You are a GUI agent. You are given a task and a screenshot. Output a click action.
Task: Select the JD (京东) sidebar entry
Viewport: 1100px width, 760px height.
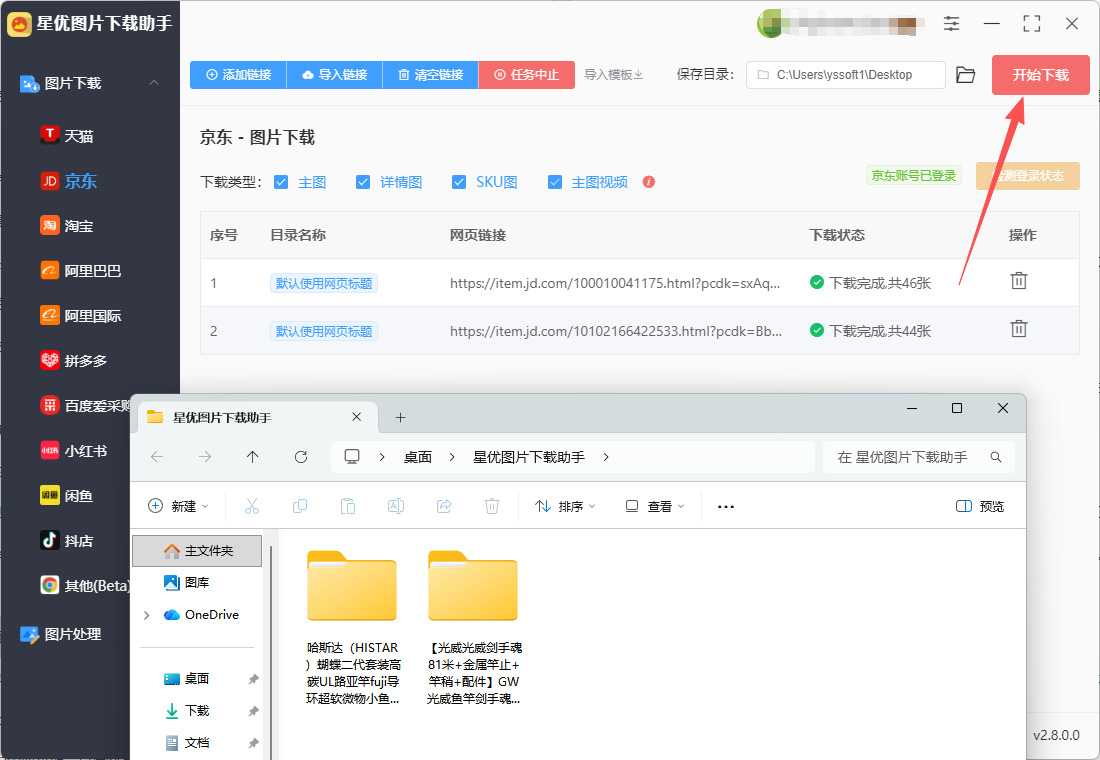[x=69, y=181]
